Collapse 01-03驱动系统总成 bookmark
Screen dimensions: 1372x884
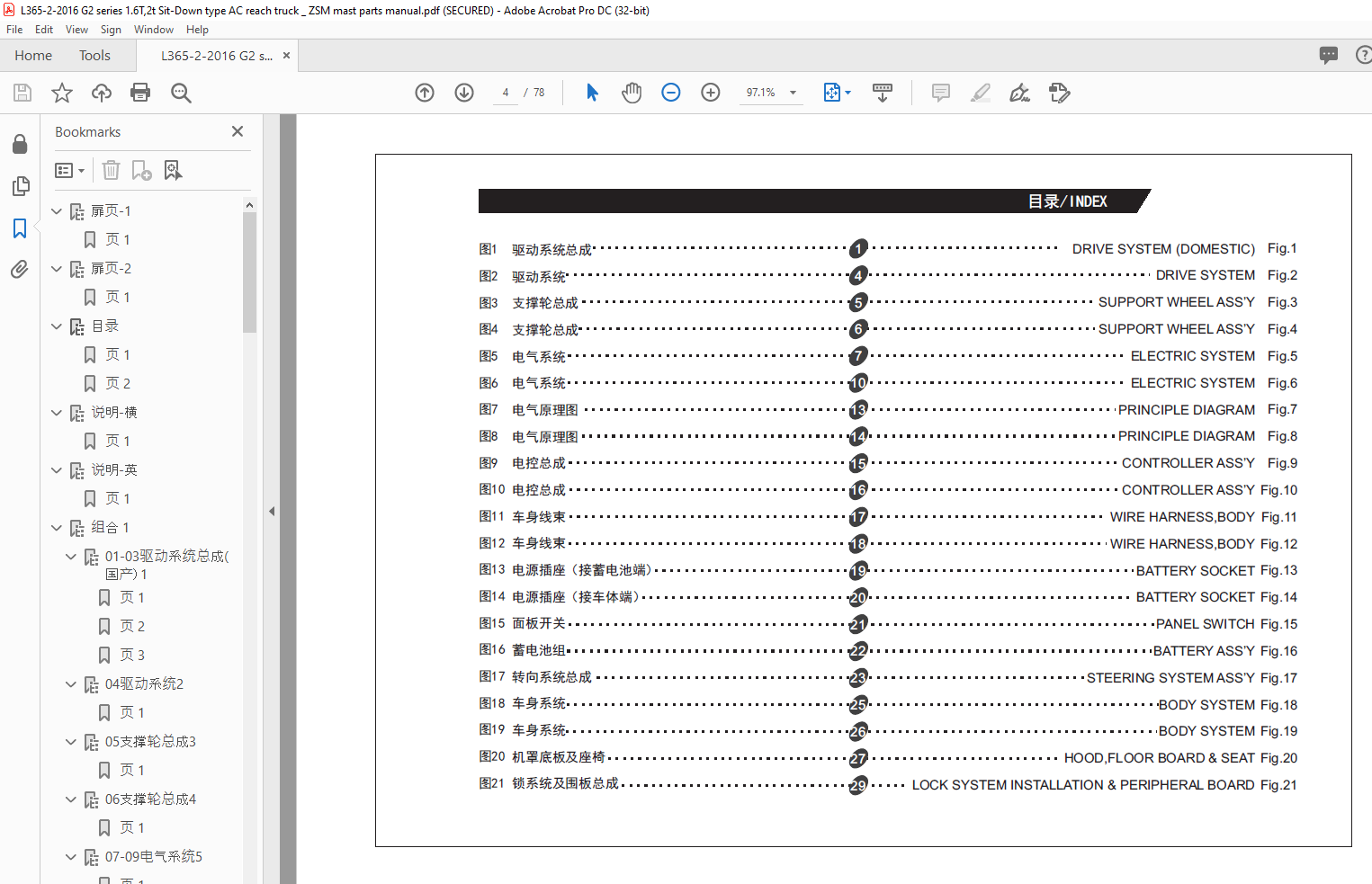coord(71,557)
